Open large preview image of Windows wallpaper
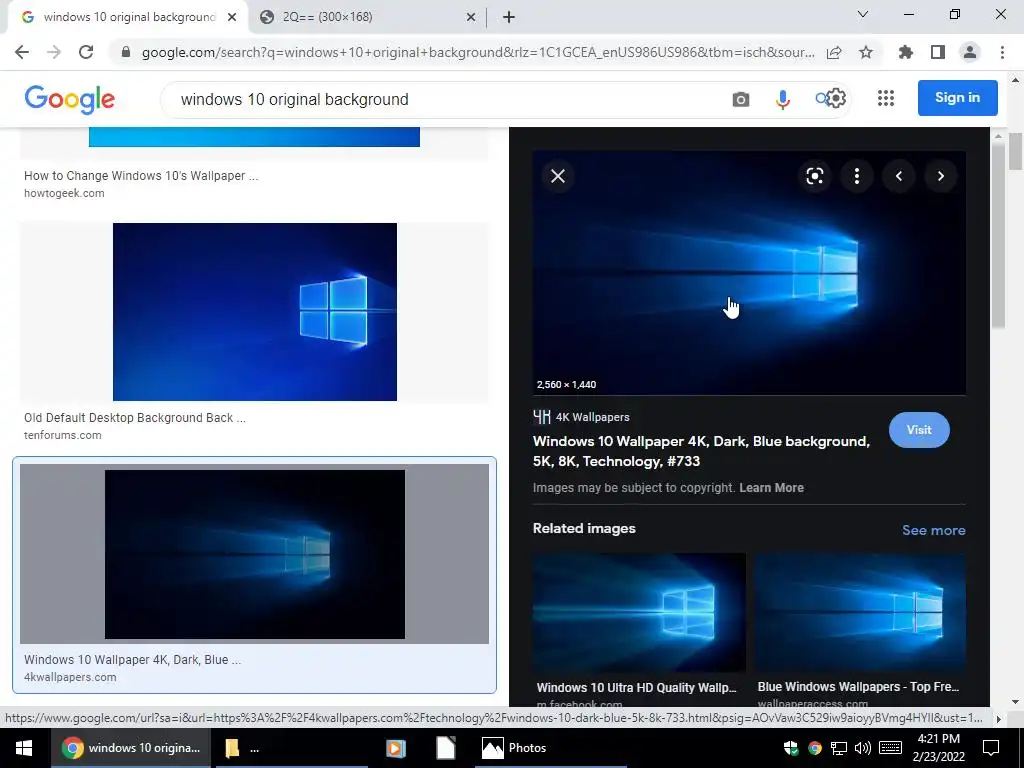The width and height of the screenshot is (1024, 768). click(749, 273)
